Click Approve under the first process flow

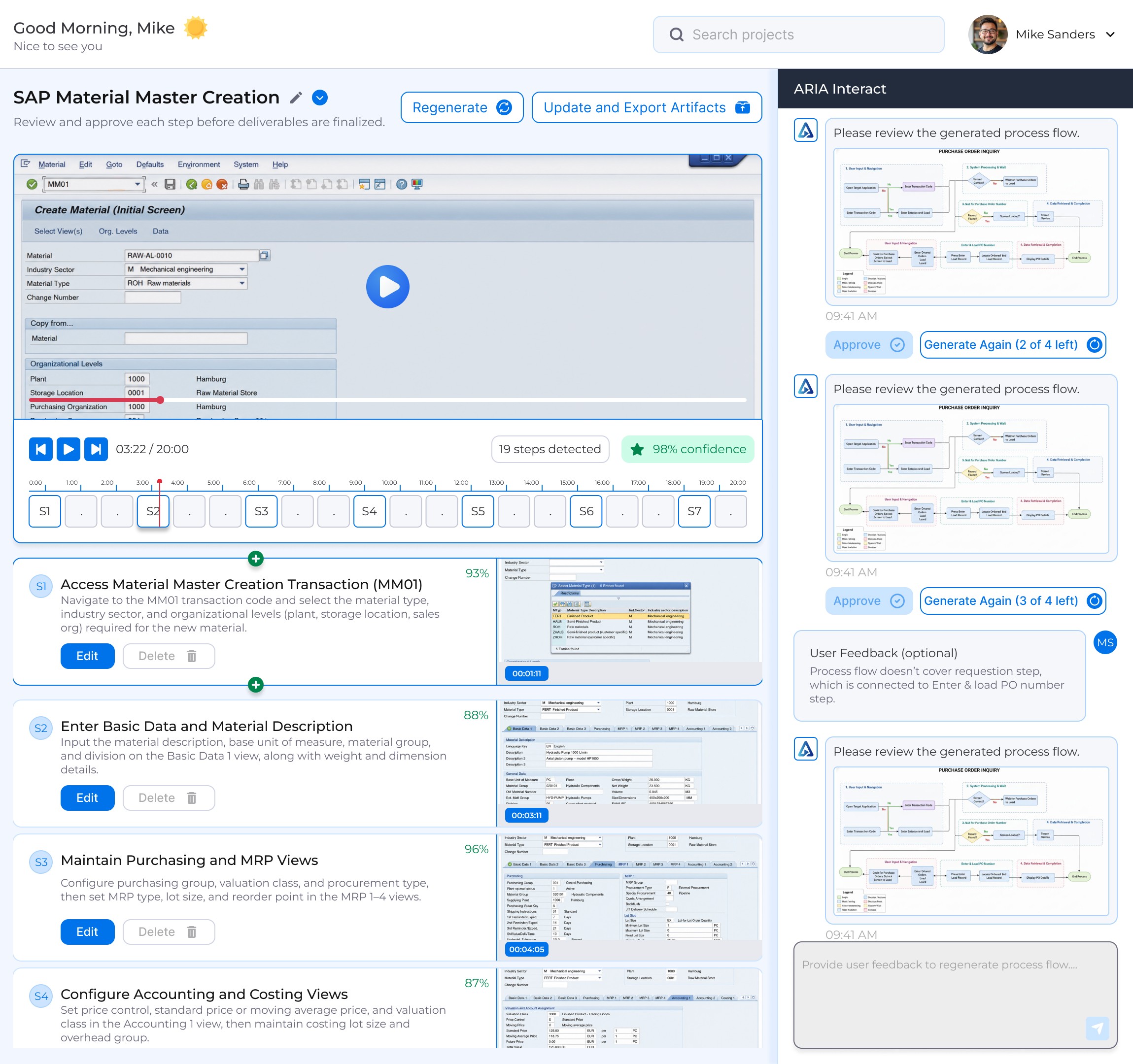pos(868,345)
